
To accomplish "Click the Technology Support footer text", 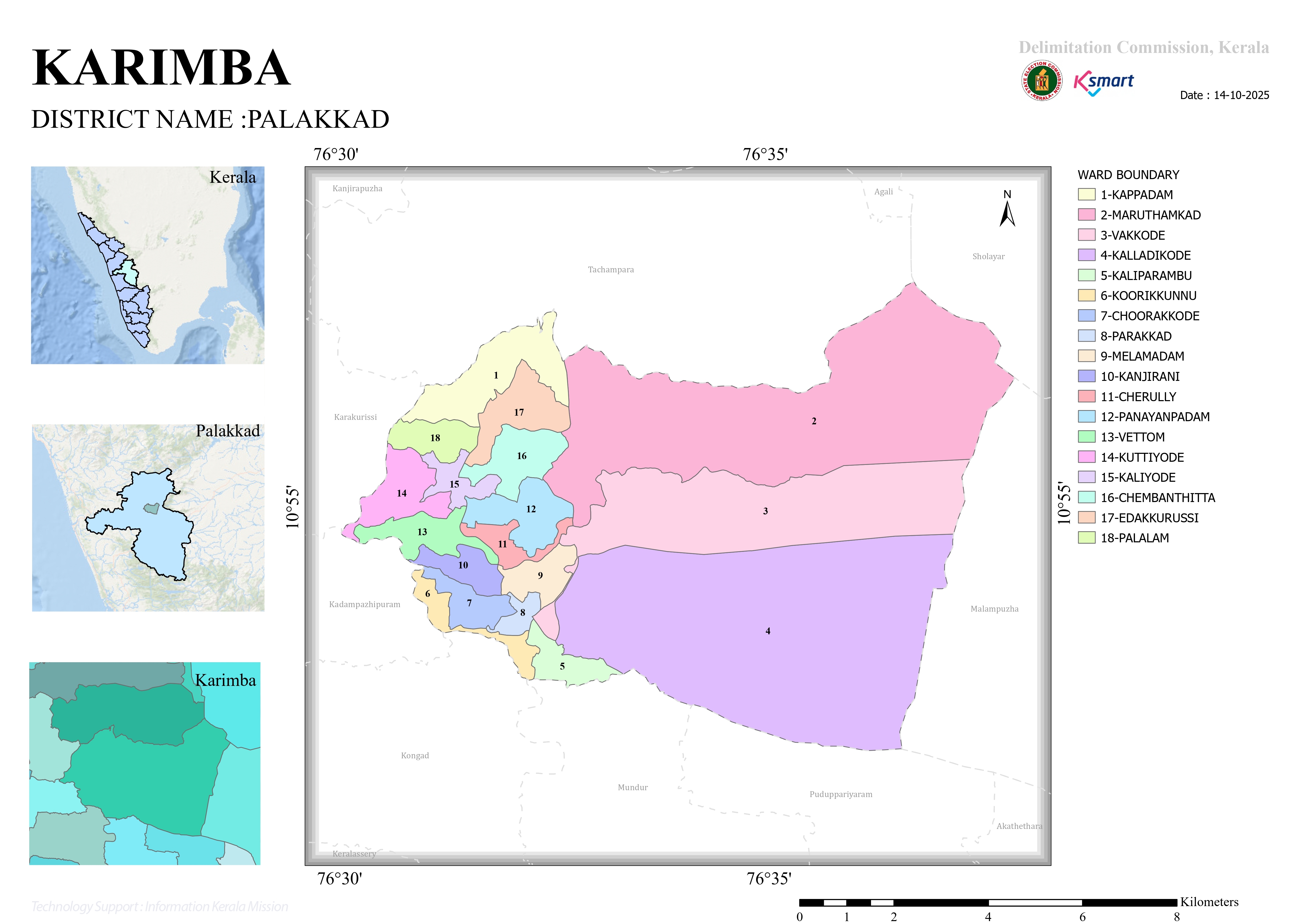I will pos(159,906).
